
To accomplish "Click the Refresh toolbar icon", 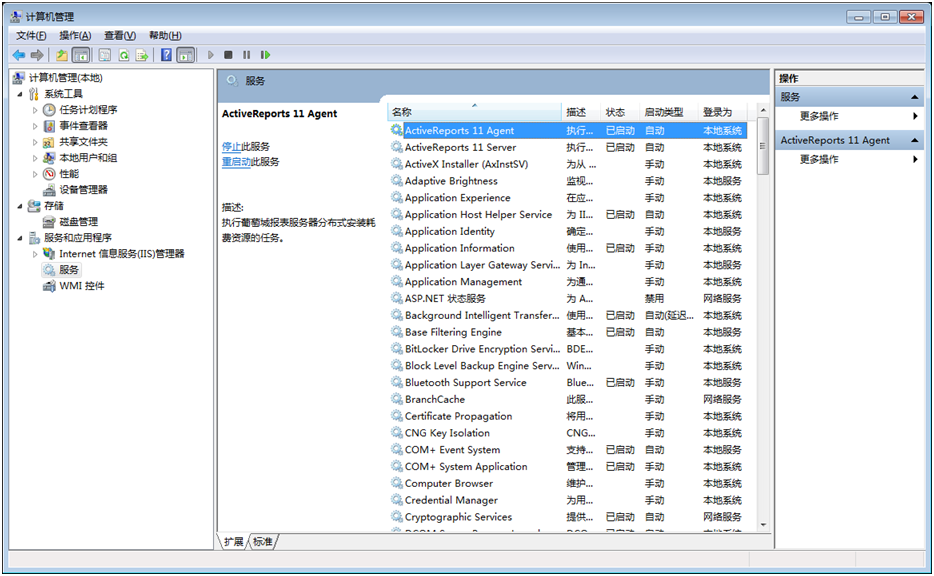I will (x=124, y=55).
